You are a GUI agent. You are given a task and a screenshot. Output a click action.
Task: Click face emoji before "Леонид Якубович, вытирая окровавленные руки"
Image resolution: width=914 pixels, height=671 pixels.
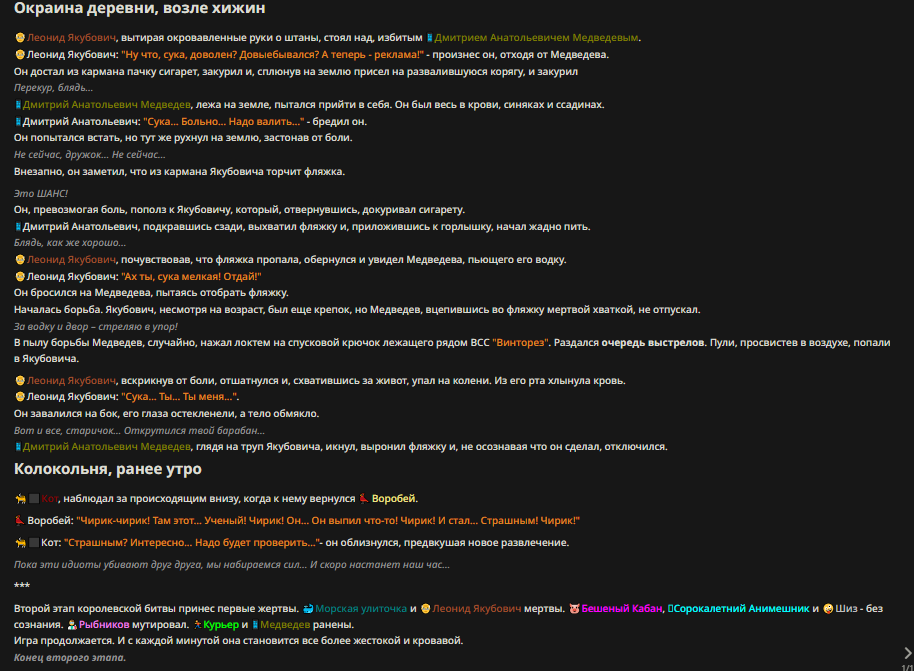coord(20,37)
